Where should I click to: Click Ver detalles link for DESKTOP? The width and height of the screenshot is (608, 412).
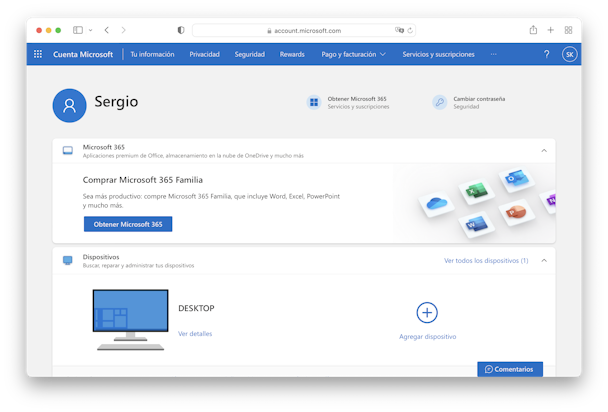(x=195, y=334)
